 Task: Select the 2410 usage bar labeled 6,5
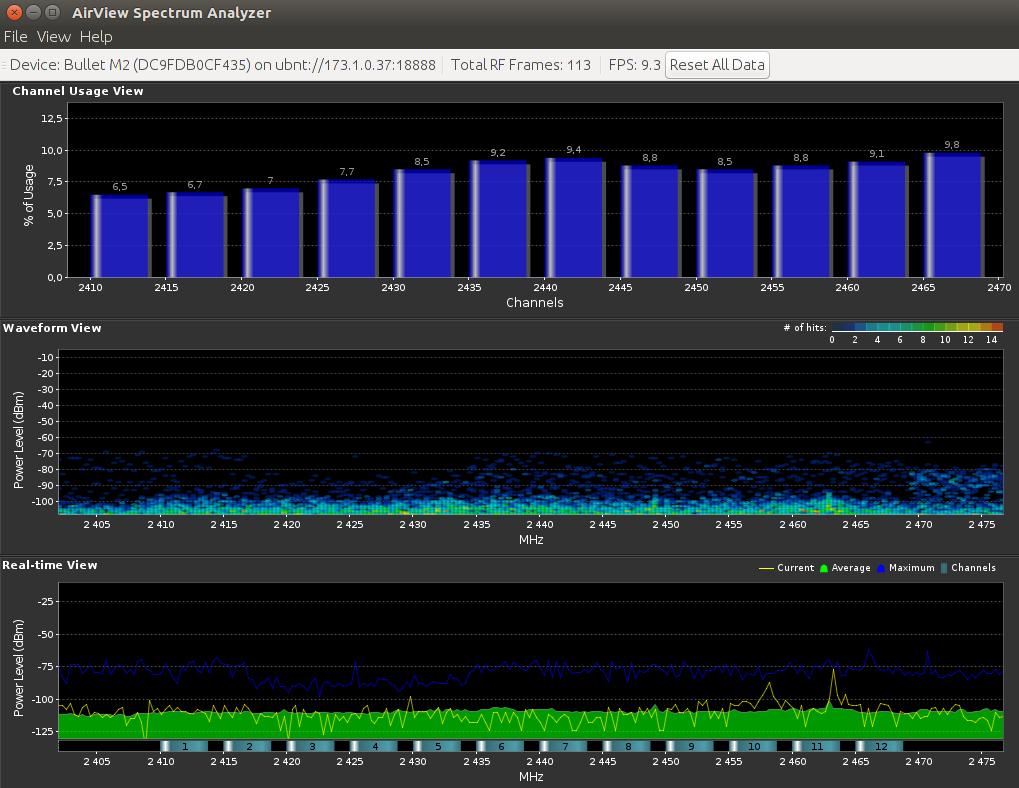pyautogui.click(x=121, y=236)
